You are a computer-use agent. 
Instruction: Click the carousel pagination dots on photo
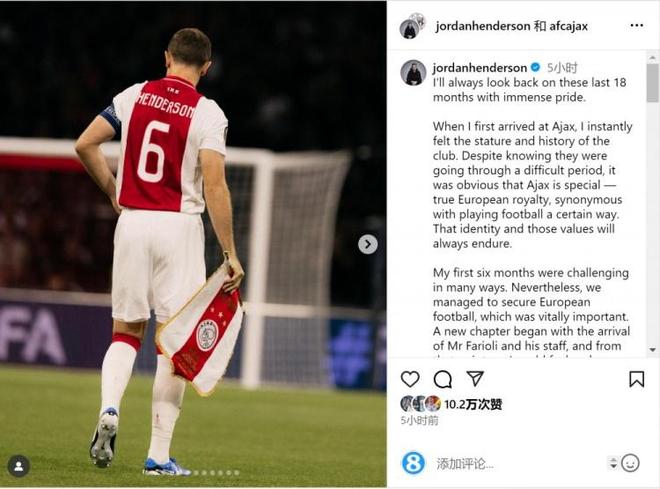[x=213, y=472]
